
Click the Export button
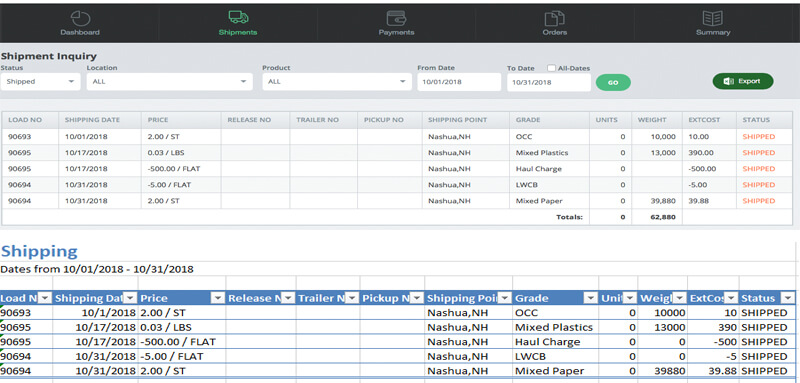(743, 81)
